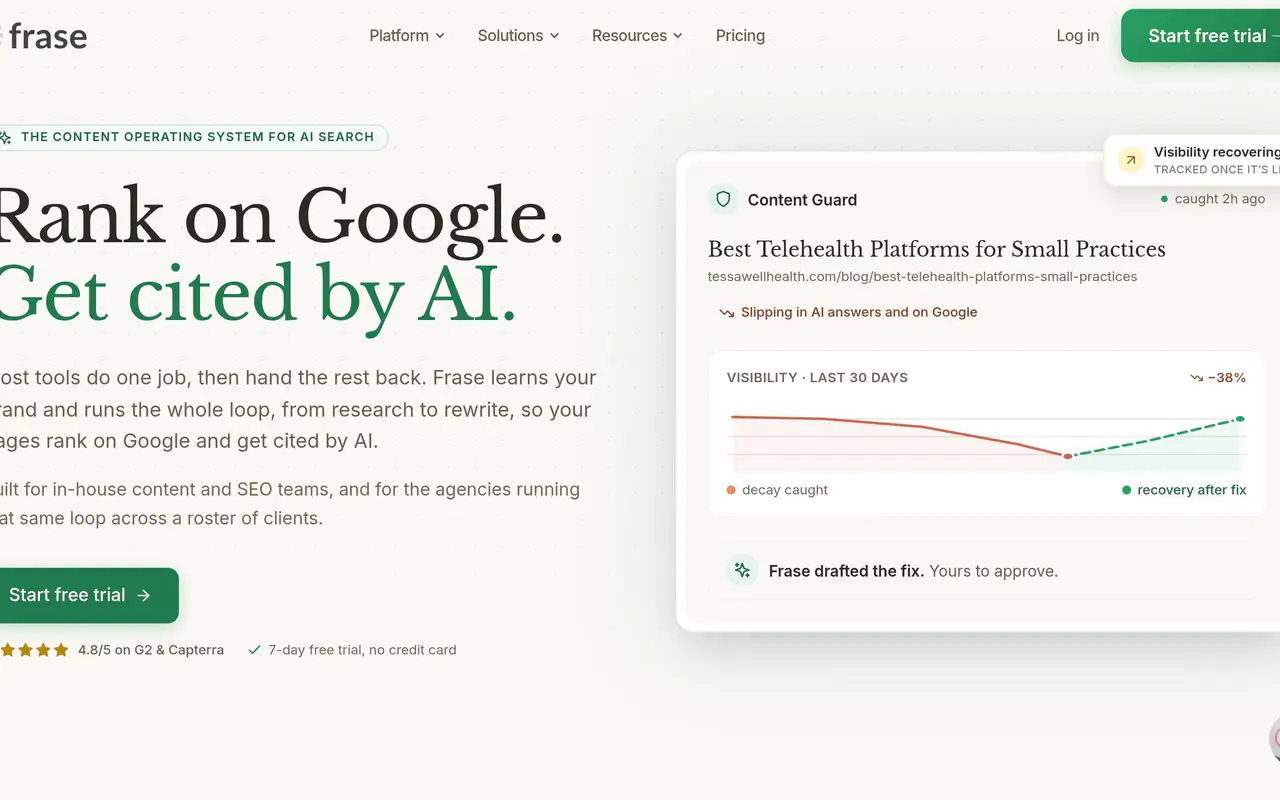Click the green recovery endpoint on chart
This screenshot has height=800, width=1280.
coord(1240,418)
